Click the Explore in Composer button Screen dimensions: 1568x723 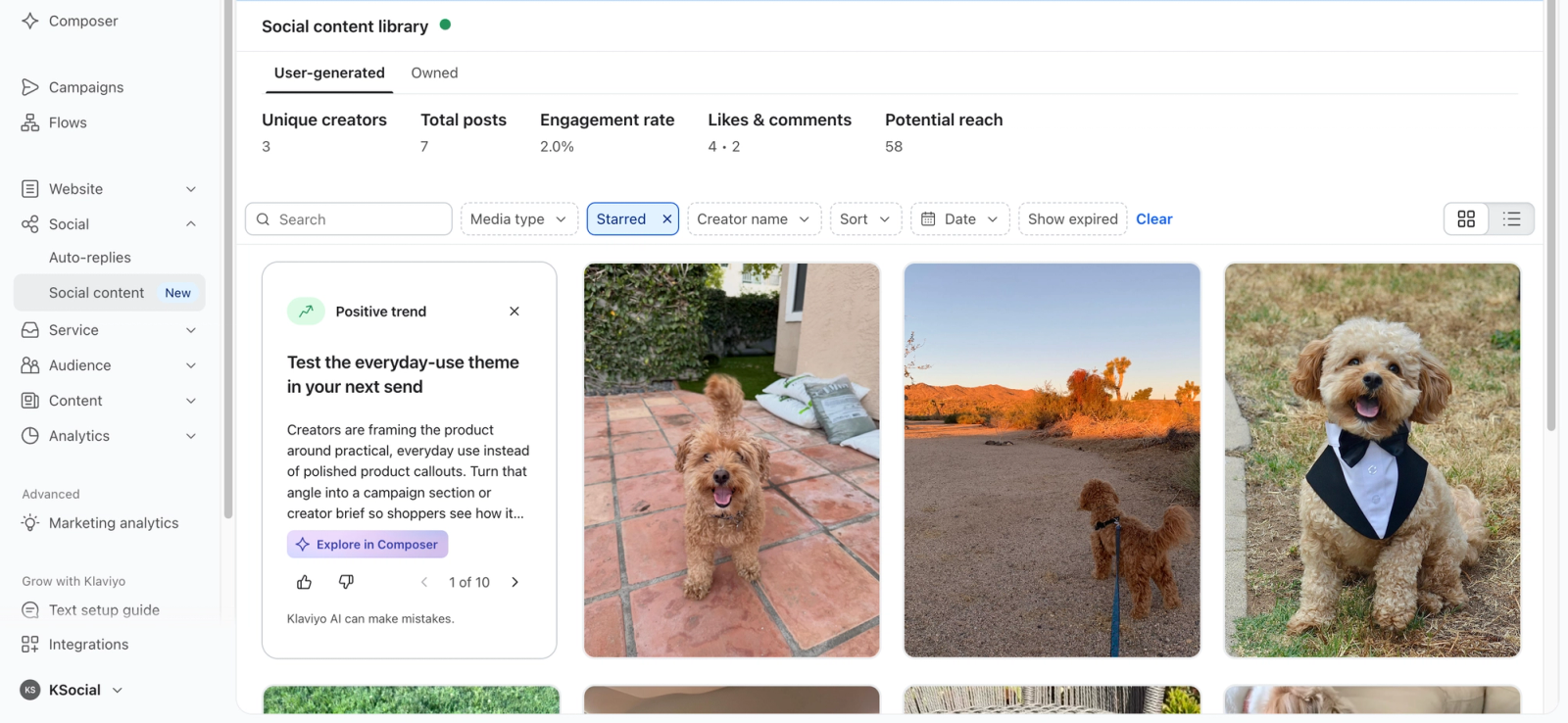(367, 544)
